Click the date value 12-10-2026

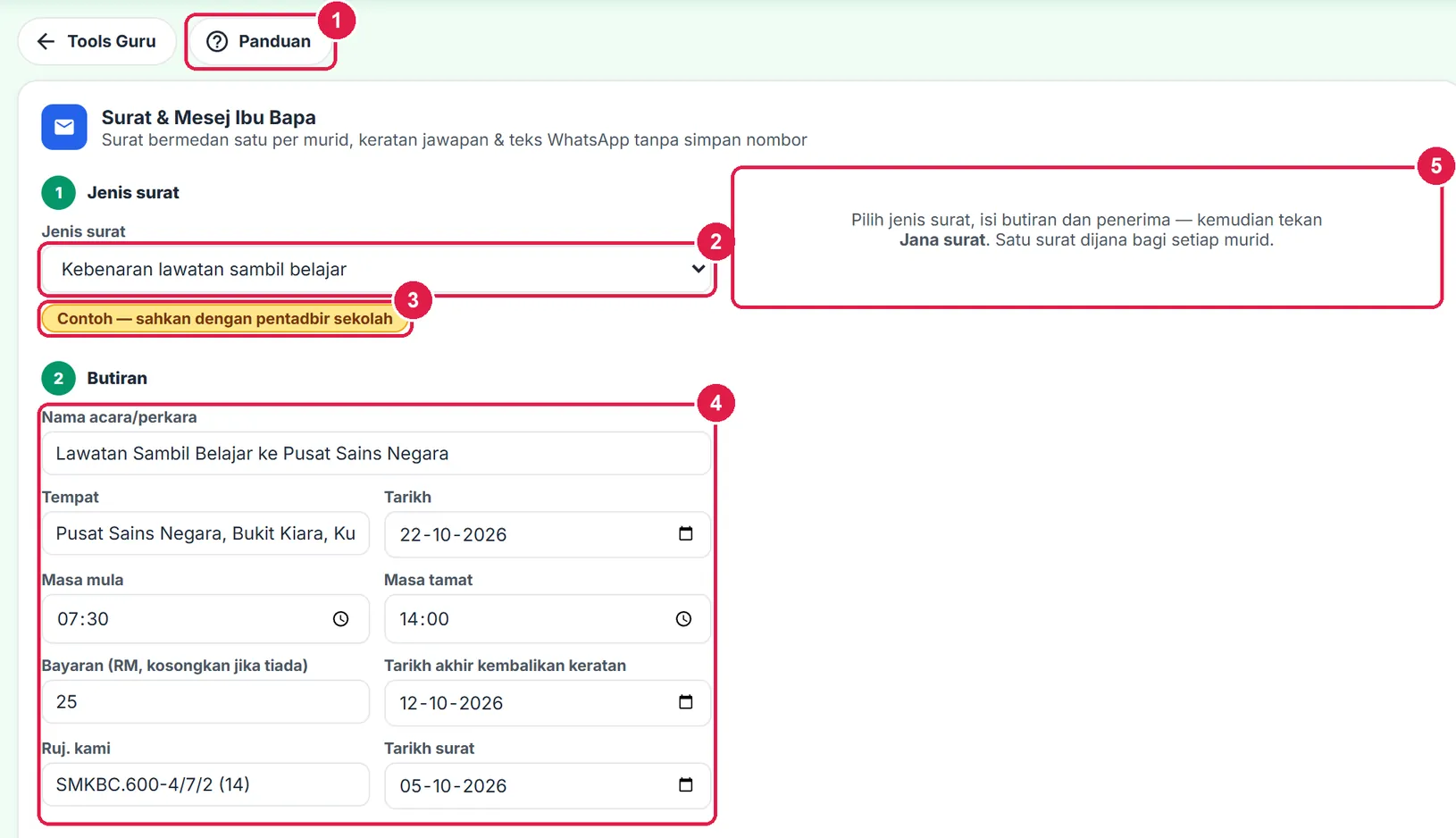(x=452, y=703)
